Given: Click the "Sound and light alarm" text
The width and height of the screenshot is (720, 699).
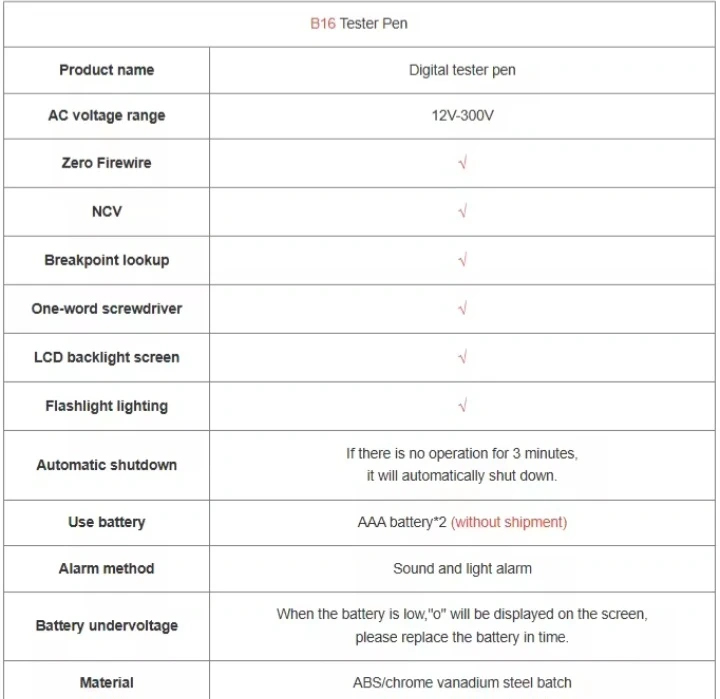Looking at the screenshot, I should coord(462,569).
